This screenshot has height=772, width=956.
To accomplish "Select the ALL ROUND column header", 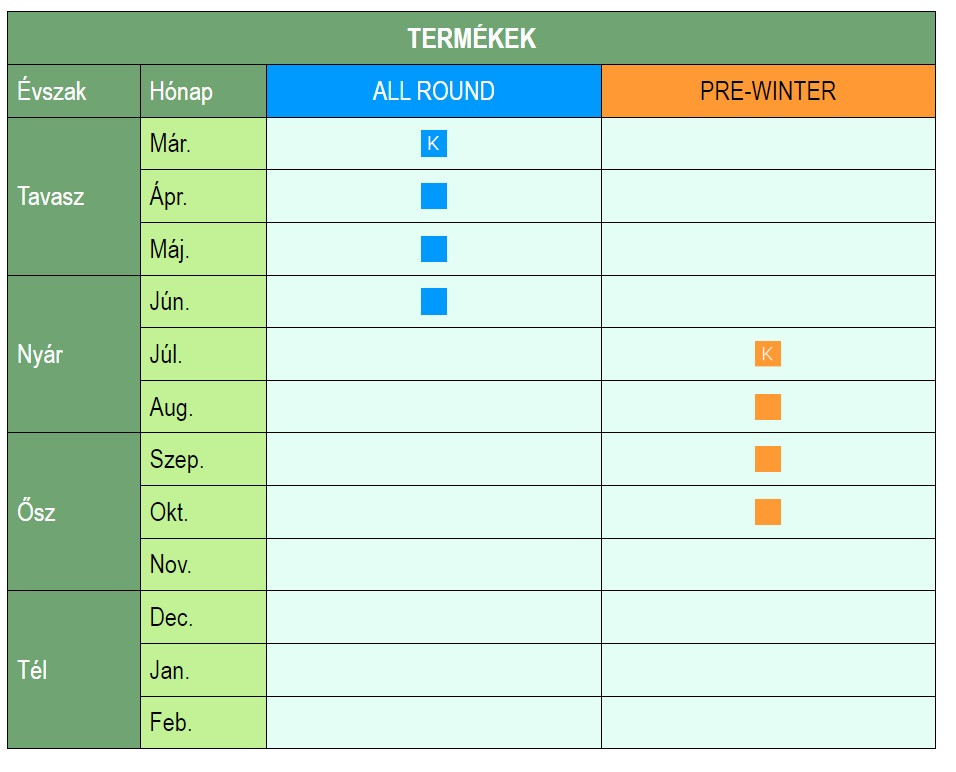I will pos(433,91).
